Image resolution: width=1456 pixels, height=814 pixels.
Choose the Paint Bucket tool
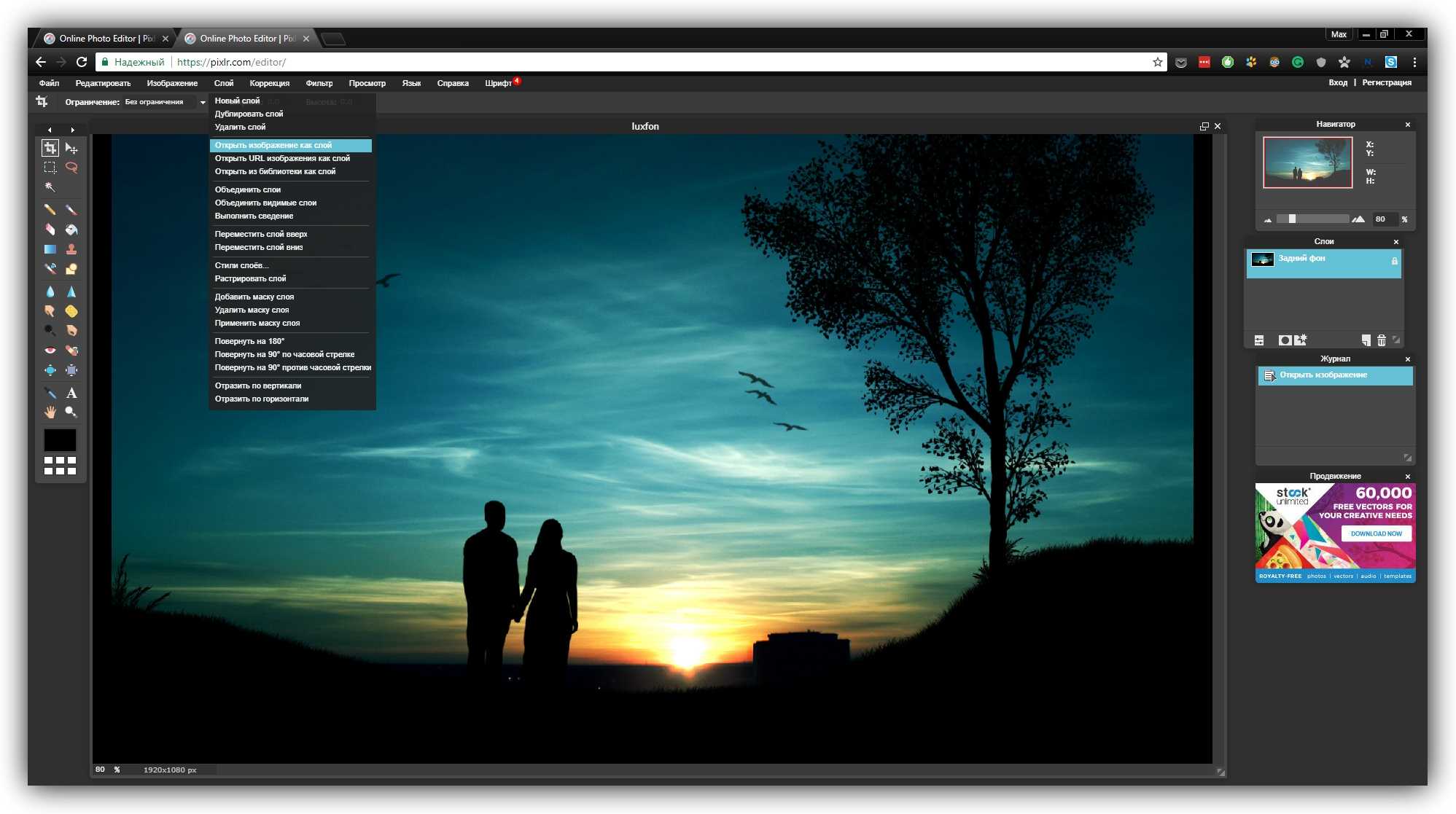click(71, 230)
